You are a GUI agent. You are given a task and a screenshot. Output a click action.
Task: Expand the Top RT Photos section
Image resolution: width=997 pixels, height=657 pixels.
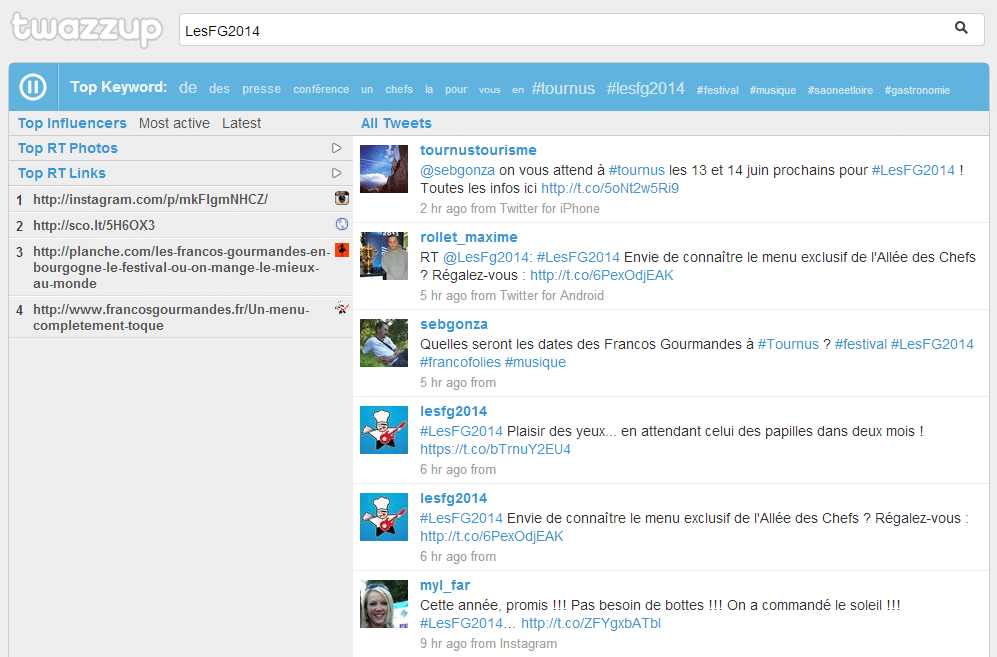click(x=337, y=148)
